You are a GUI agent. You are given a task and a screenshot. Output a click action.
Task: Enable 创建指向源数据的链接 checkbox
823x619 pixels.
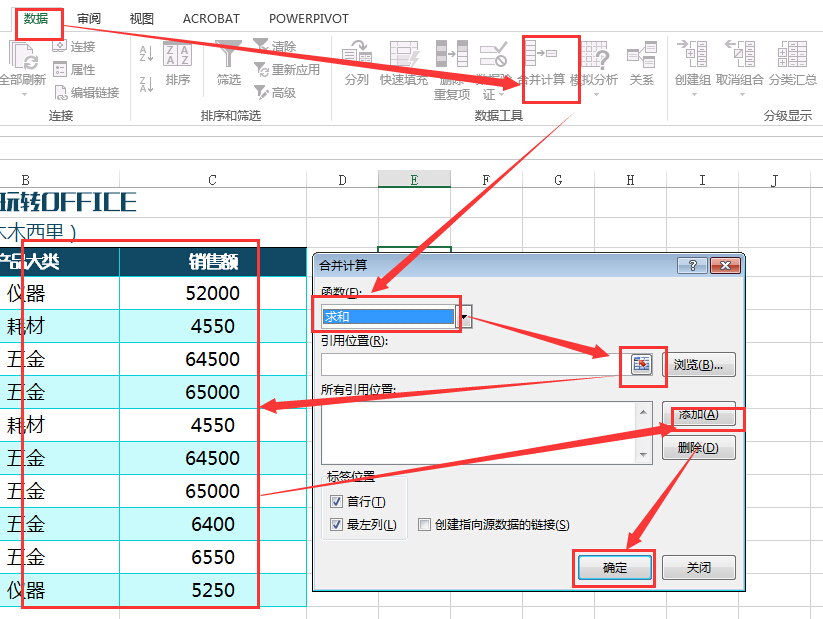tap(424, 524)
